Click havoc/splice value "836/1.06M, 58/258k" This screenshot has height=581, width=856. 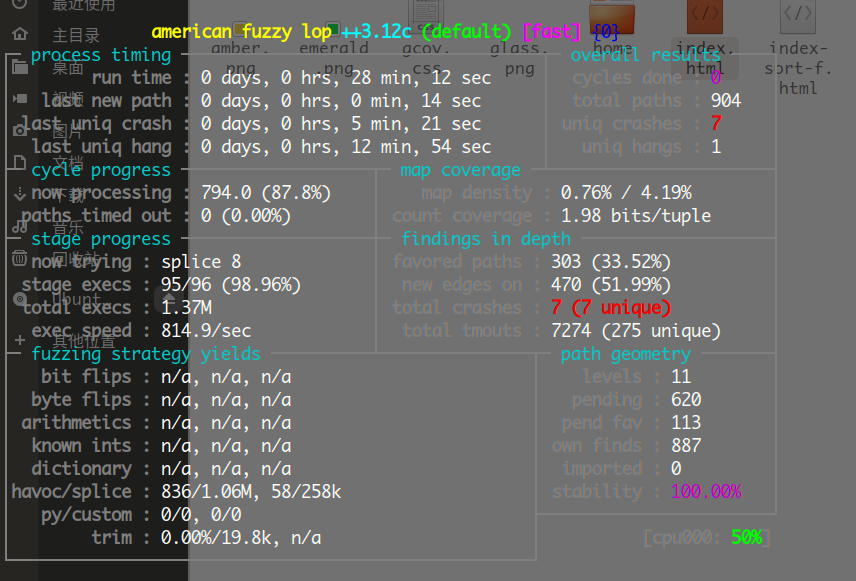251,492
